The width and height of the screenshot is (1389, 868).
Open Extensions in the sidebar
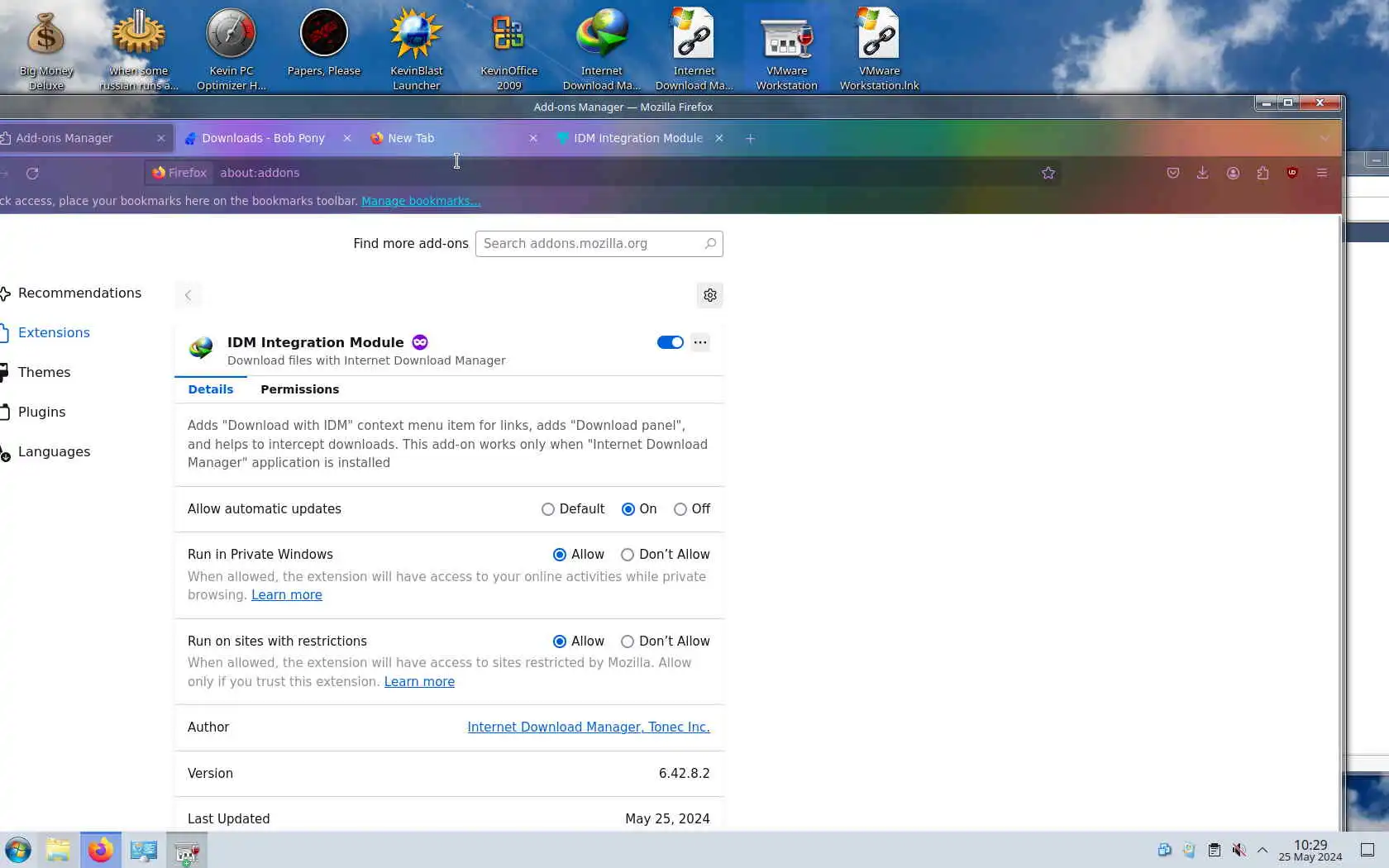pos(45,333)
